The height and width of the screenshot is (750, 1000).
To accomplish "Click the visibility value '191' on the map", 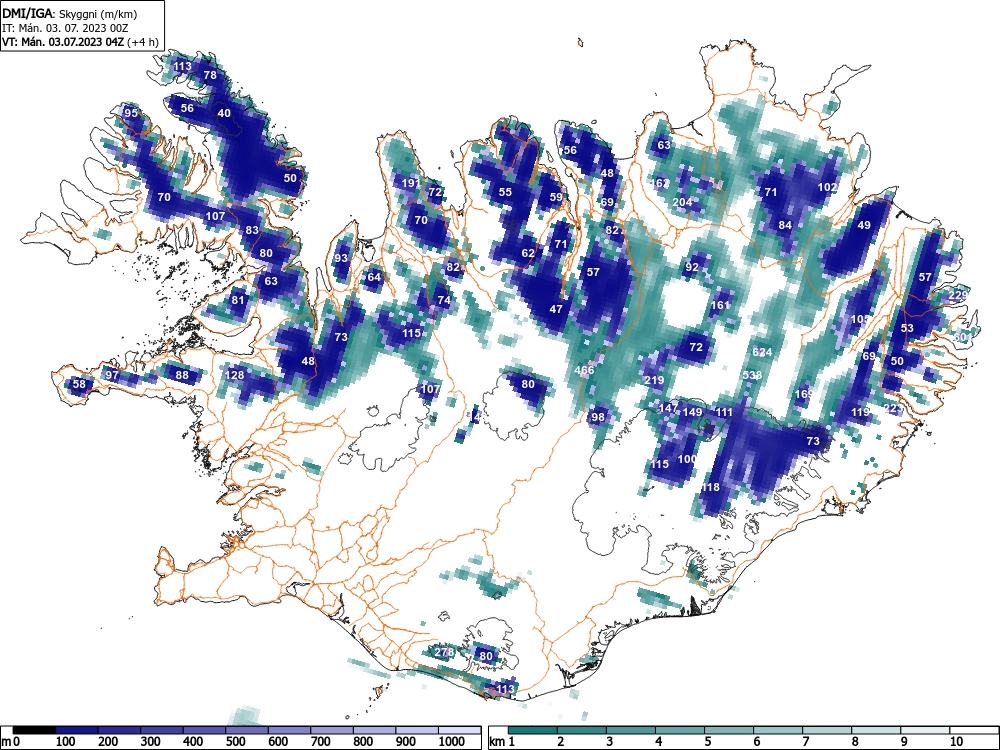I will 411,183.
